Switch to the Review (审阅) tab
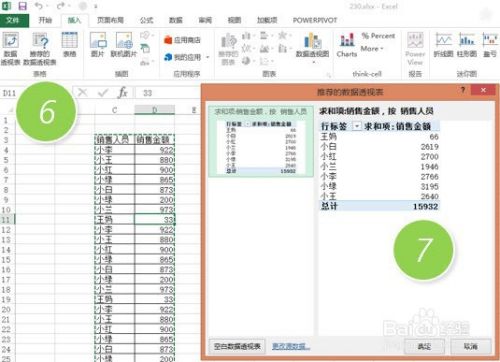The height and width of the screenshot is (362, 500). [x=205, y=20]
